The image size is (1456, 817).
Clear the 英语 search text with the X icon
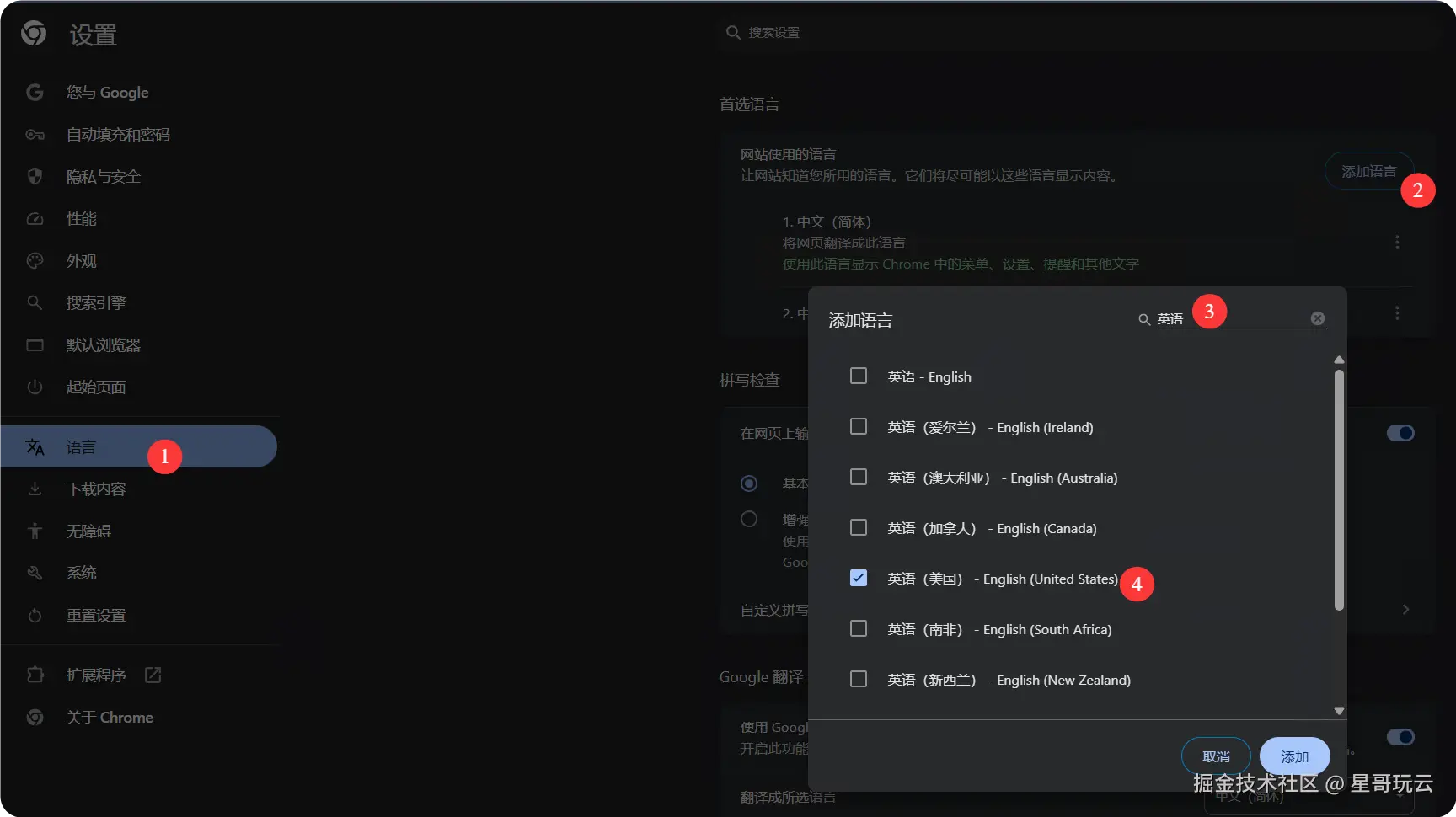coord(1318,318)
